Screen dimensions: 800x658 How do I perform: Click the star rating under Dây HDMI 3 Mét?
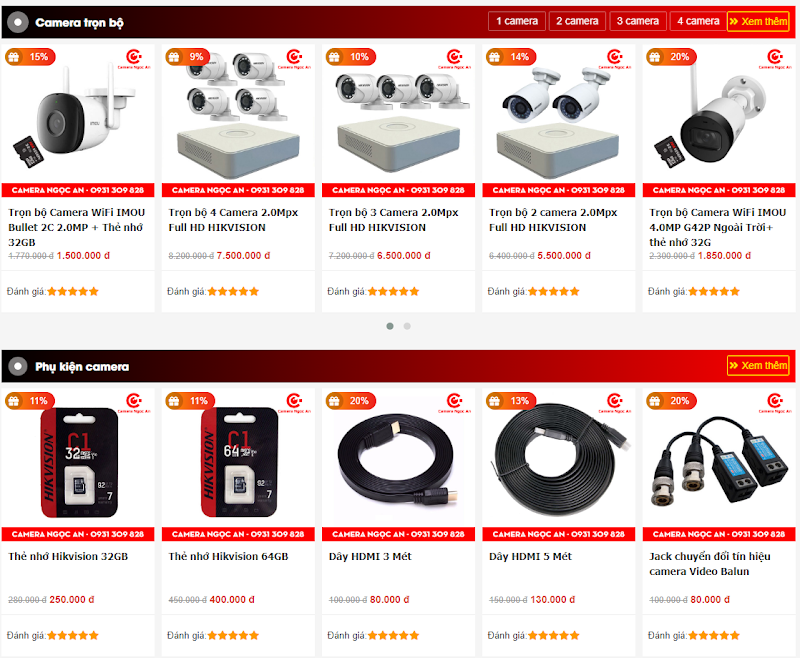click(393, 635)
